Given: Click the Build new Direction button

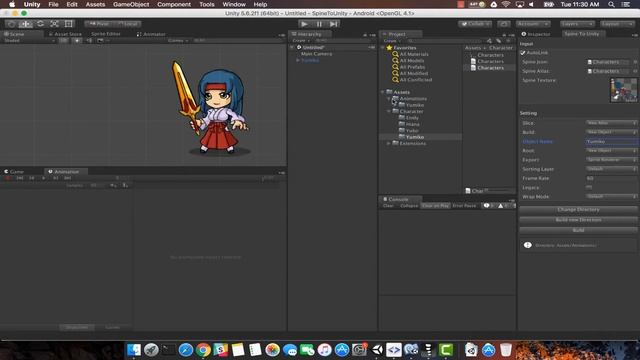Looking at the screenshot, I should (x=578, y=220).
